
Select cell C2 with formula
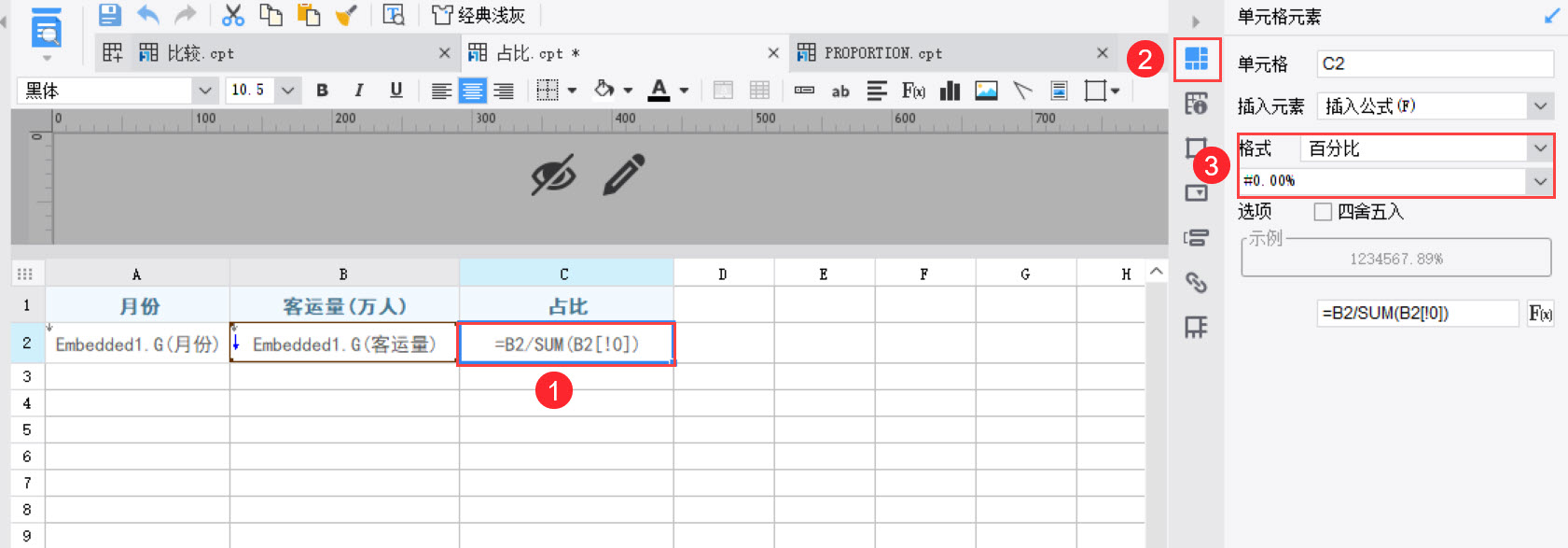coord(566,344)
